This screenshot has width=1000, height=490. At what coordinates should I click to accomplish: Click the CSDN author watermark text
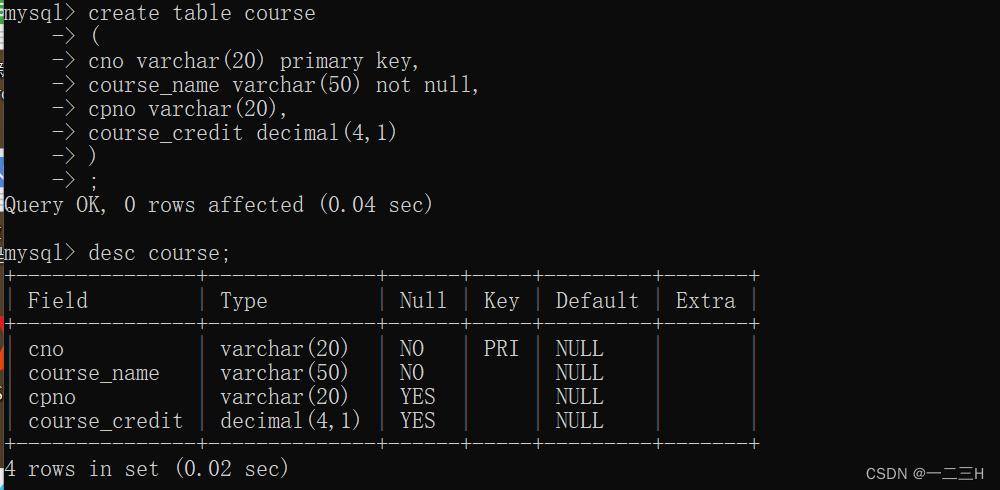tap(924, 473)
